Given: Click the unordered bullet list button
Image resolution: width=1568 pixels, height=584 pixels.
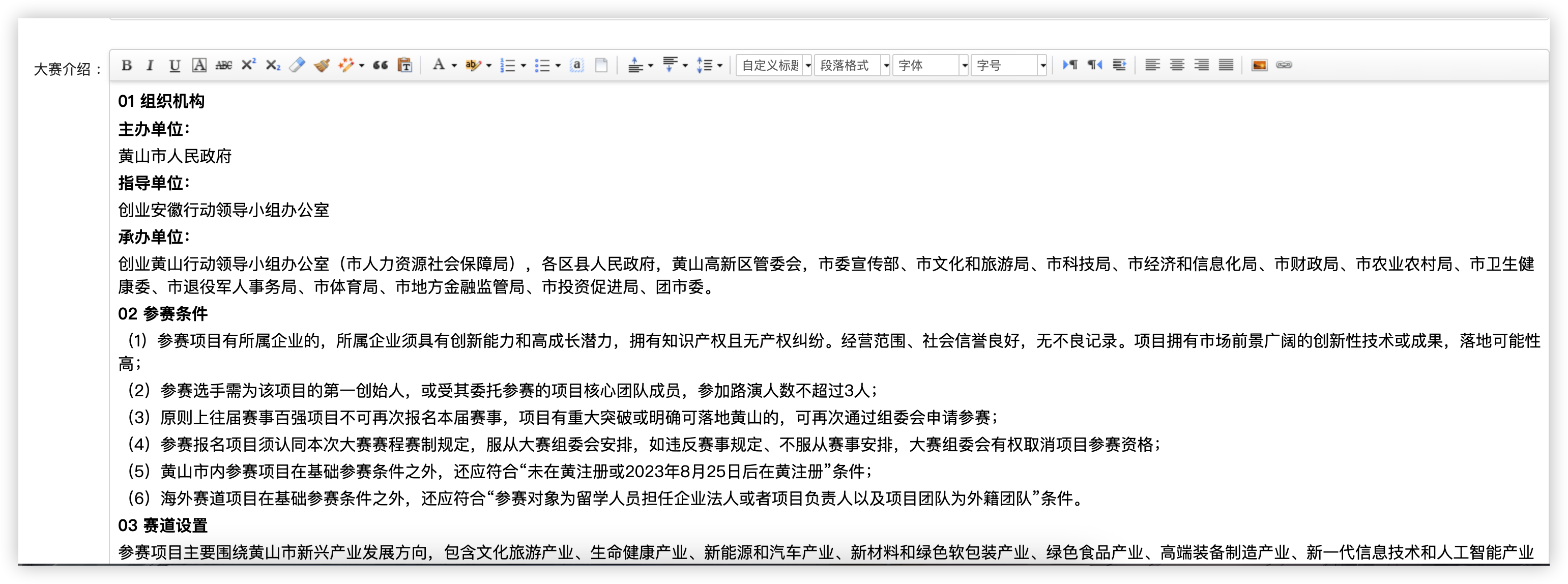Looking at the screenshot, I should [542, 65].
